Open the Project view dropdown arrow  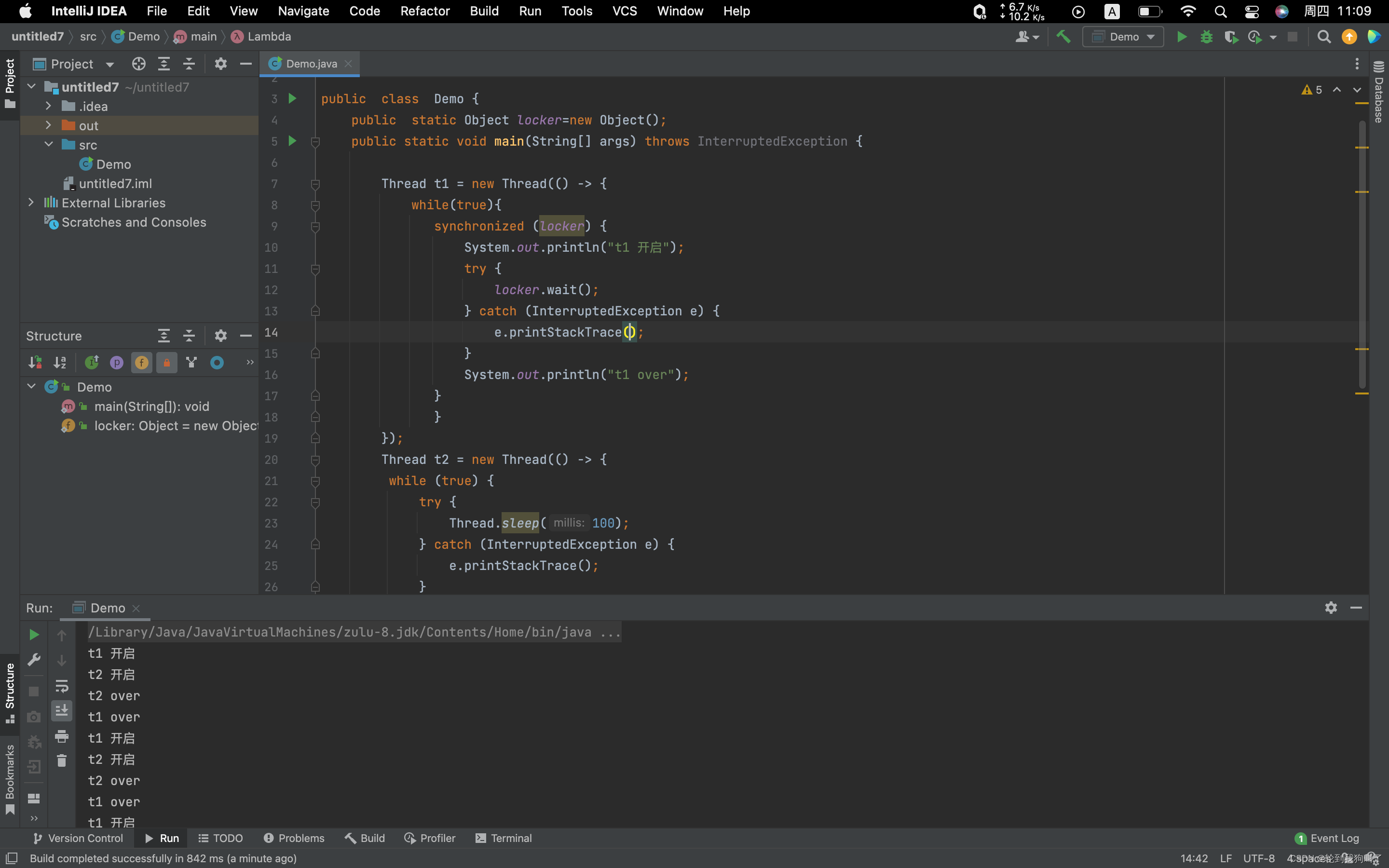[109, 64]
